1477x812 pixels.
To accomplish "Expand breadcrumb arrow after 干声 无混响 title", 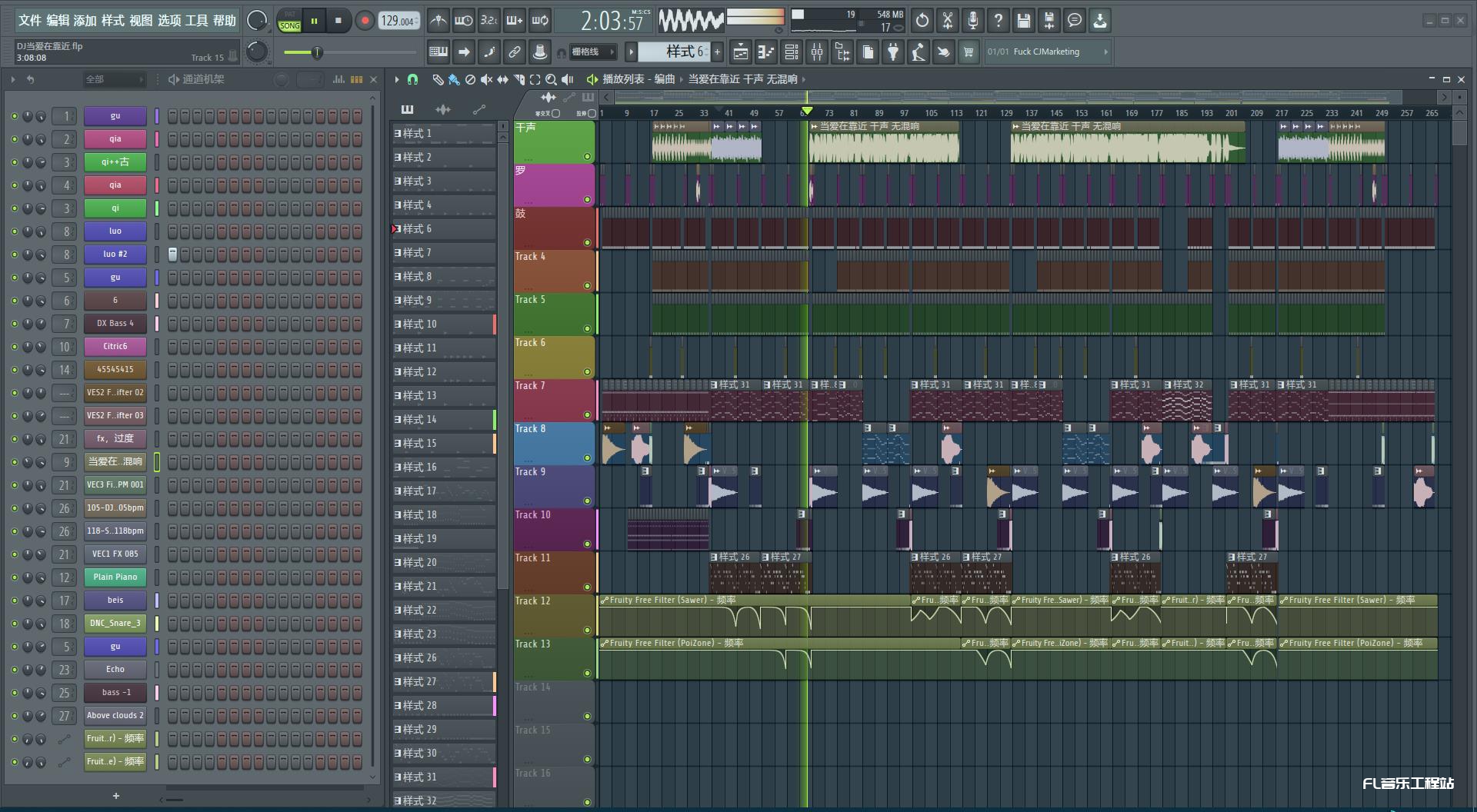I will (804, 79).
